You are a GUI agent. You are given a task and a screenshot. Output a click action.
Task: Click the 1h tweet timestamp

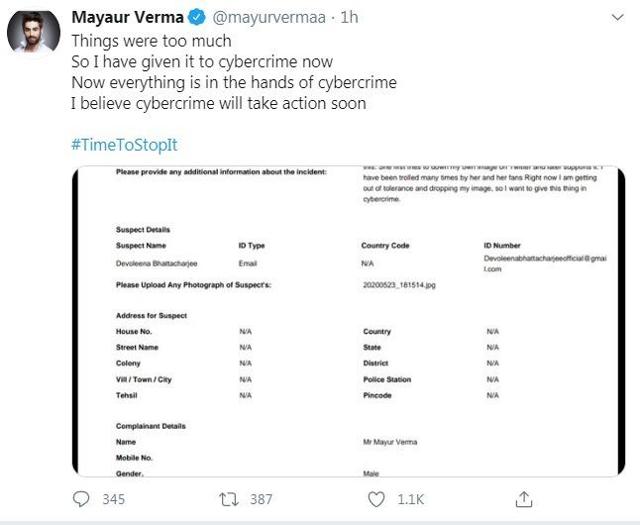pos(349,17)
